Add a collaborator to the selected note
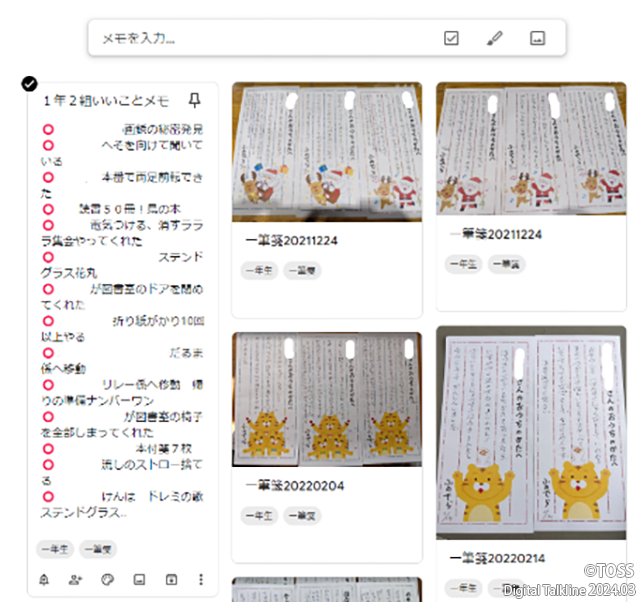 click(75, 579)
